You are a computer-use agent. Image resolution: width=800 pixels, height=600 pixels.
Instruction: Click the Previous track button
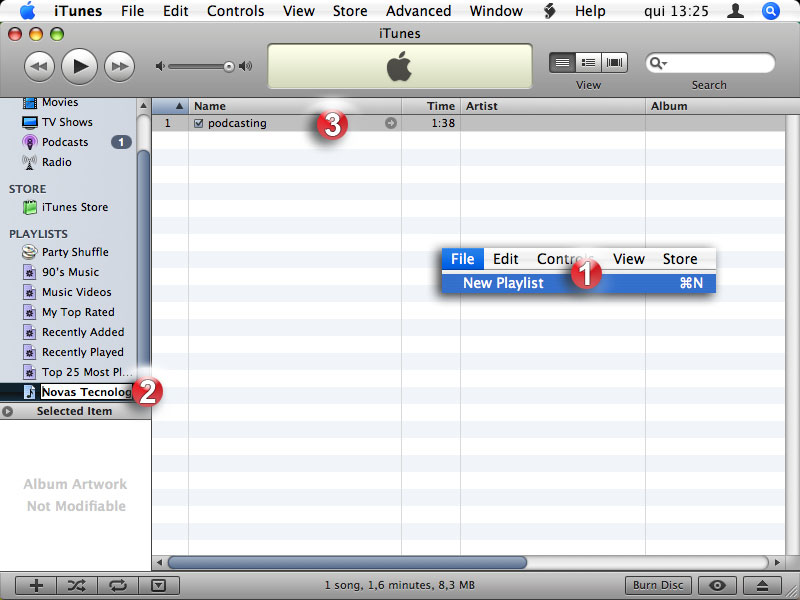pos(39,66)
